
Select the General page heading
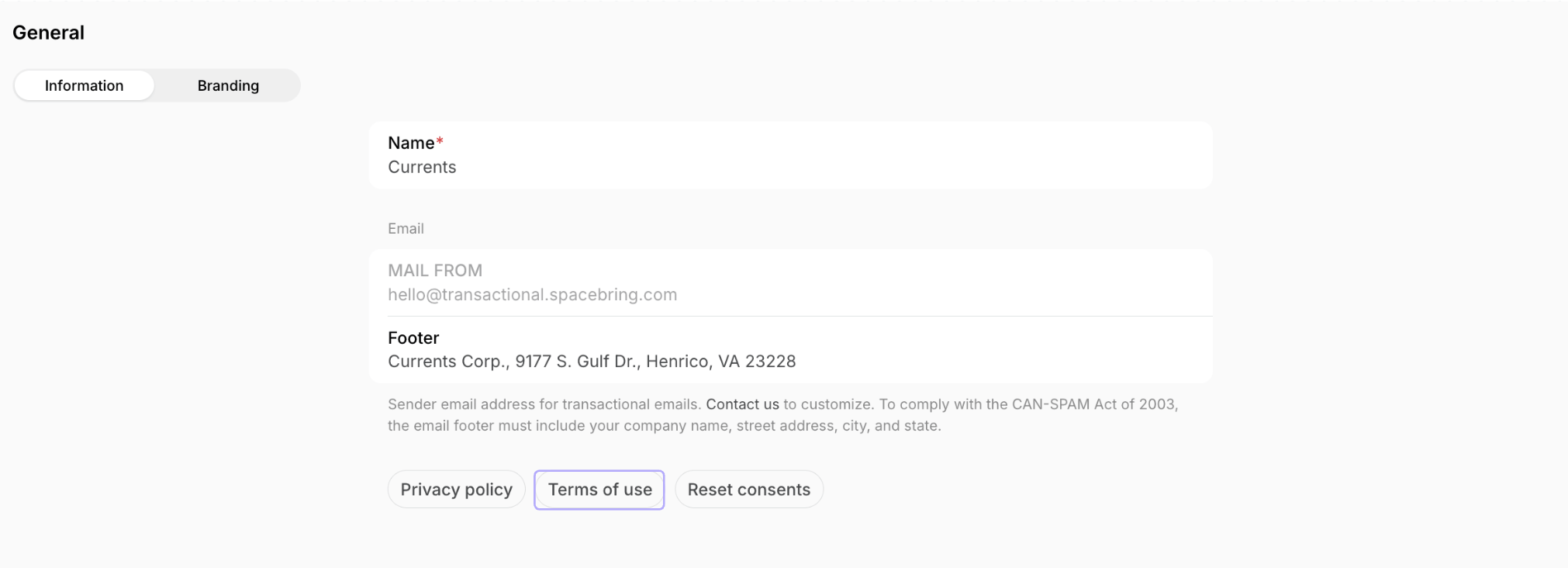48,33
